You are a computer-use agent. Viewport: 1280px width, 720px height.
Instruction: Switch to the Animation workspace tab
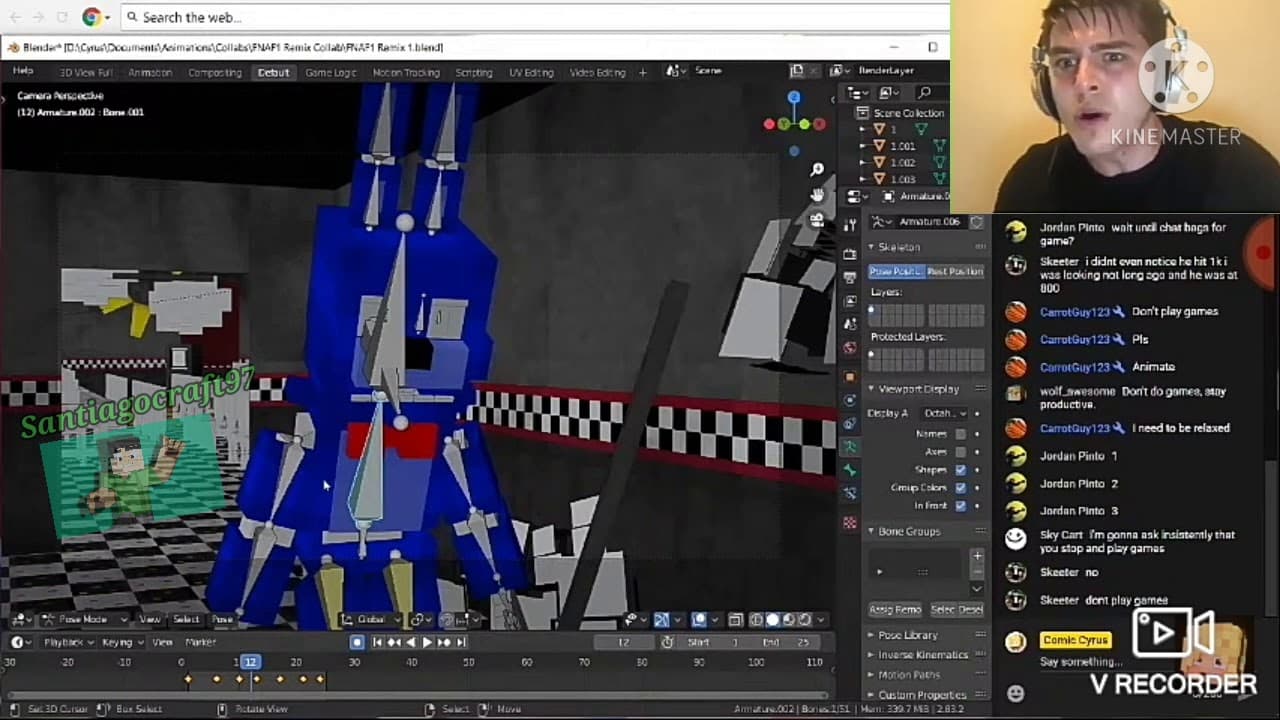tap(150, 72)
